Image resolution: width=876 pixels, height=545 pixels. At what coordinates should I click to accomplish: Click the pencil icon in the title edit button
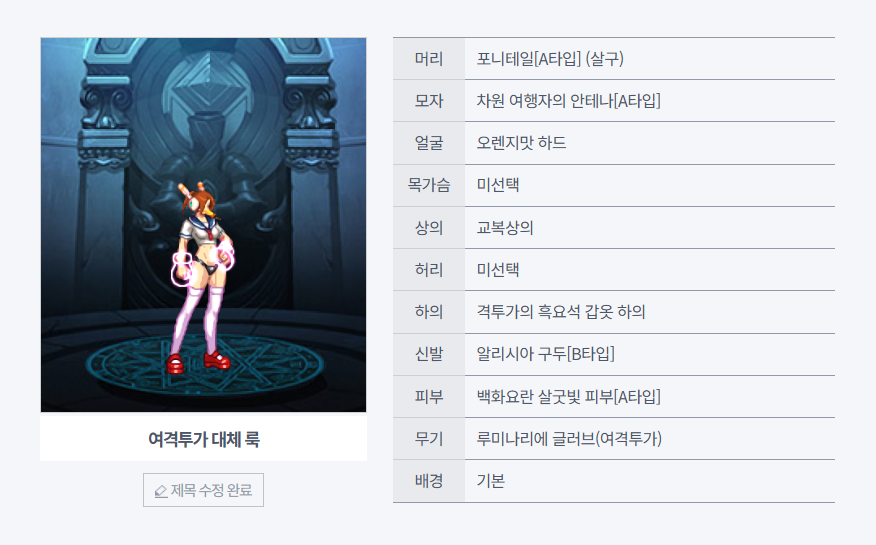(161, 491)
